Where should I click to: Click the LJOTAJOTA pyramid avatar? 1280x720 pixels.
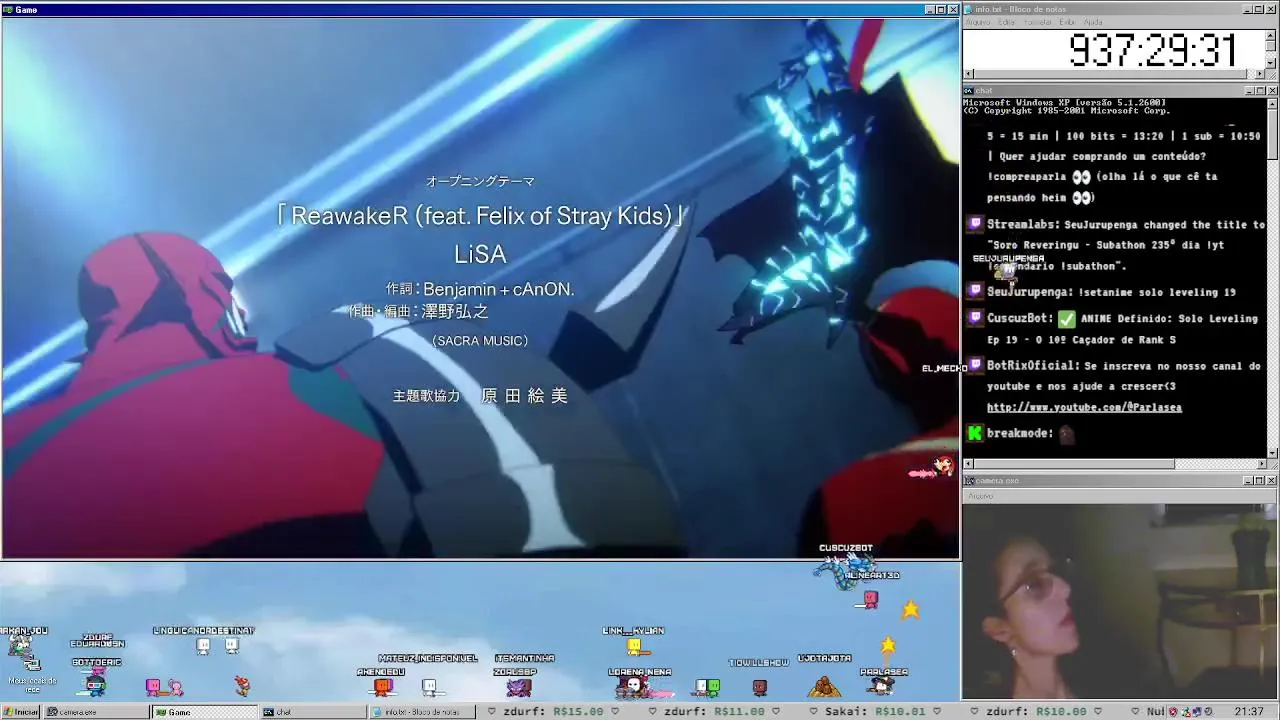824,685
